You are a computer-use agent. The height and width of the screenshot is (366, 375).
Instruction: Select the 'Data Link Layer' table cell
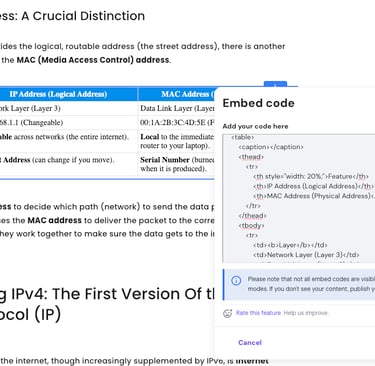pyautogui.click(x=177, y=108)
